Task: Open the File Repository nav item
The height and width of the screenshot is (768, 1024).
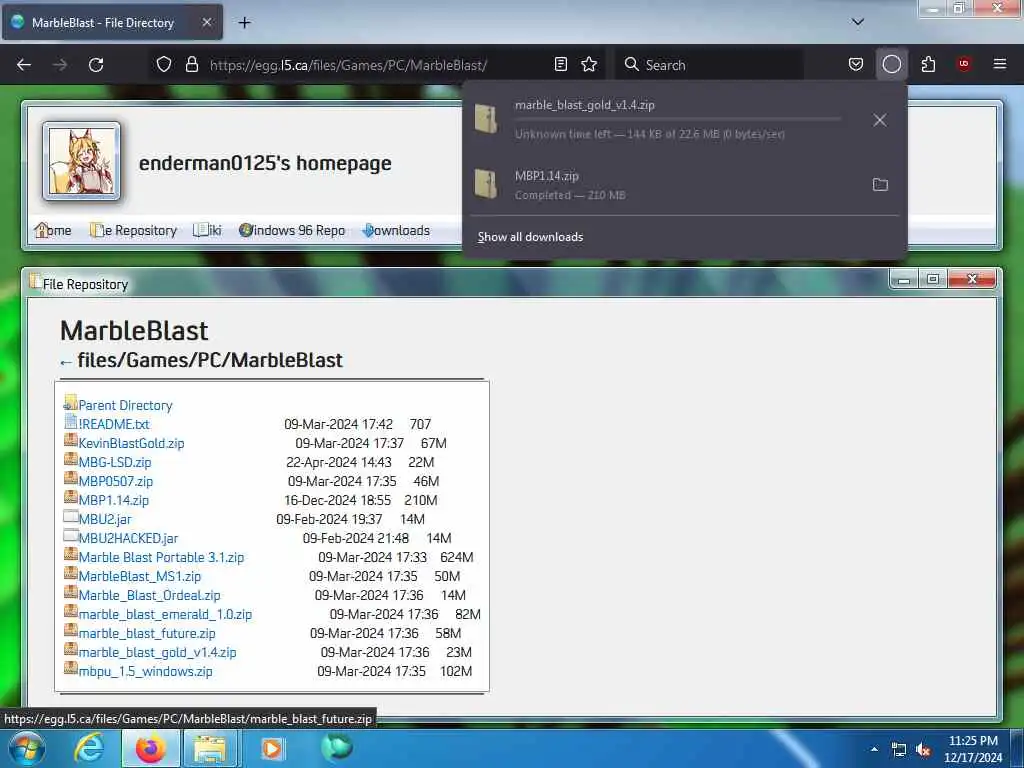Action: pyautogui.click(x=133, y=231)
